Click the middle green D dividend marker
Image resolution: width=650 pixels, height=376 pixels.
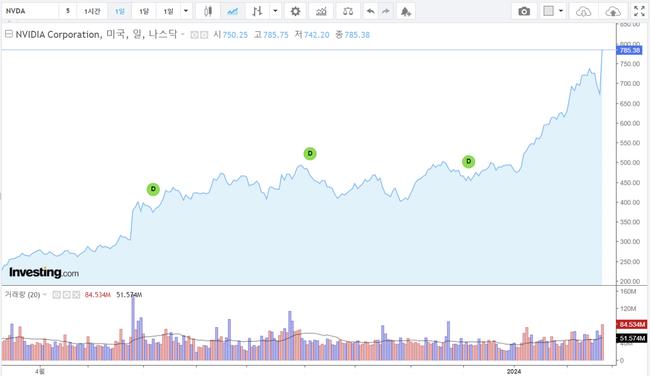coord(310,154)
